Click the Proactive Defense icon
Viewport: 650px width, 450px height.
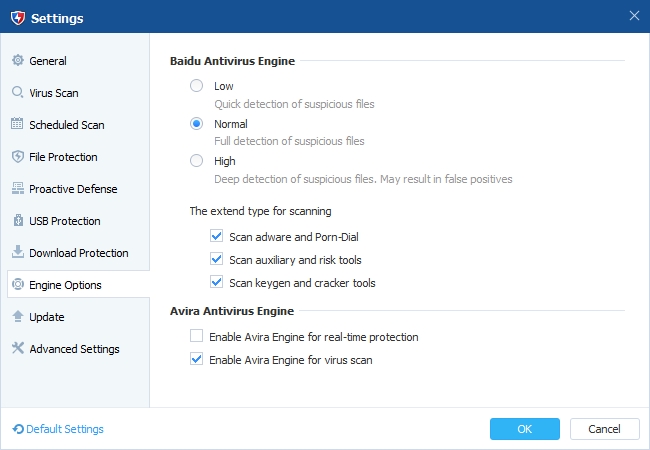pos(17,189)
